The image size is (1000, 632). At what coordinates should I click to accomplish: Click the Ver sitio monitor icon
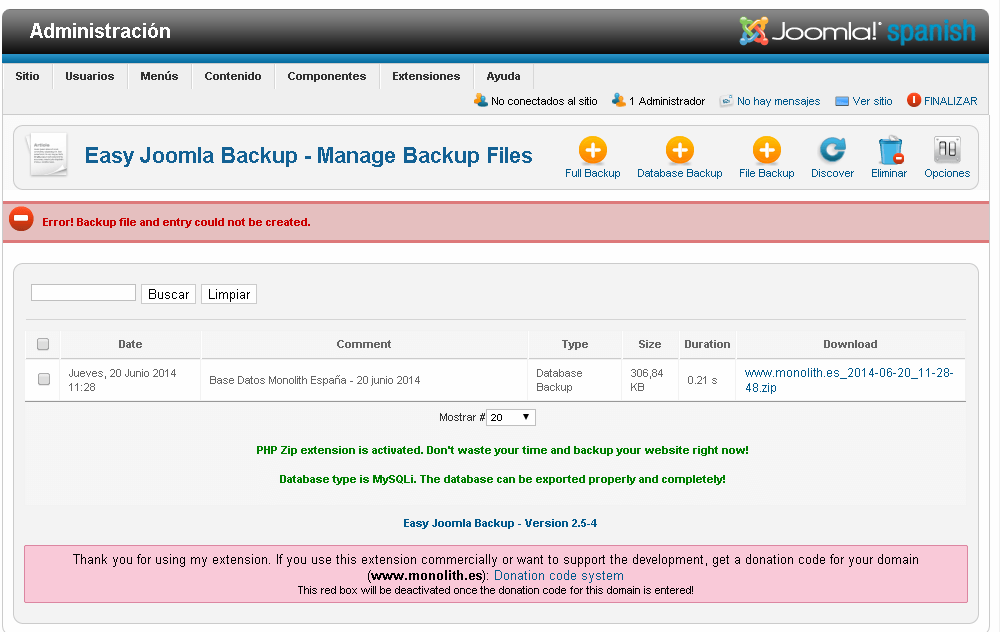[842, 101]
